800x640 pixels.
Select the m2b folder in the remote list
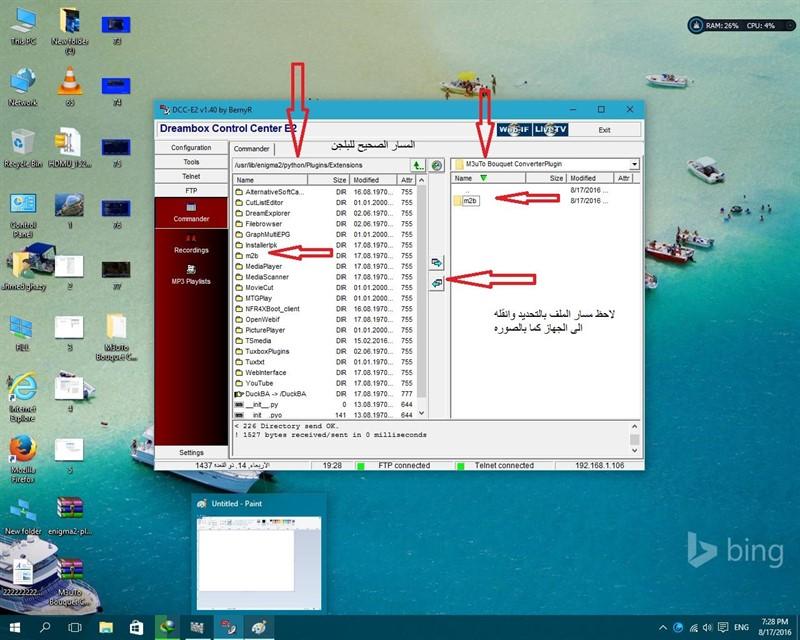pyautogui.click(x=324, y=256)
